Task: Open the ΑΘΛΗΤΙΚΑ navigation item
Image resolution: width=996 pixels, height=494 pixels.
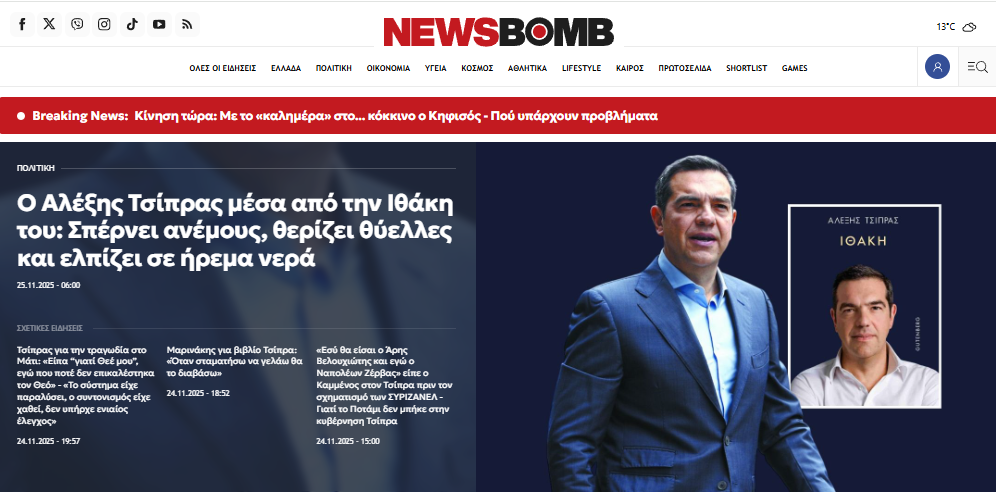Action: click(527, 69)
